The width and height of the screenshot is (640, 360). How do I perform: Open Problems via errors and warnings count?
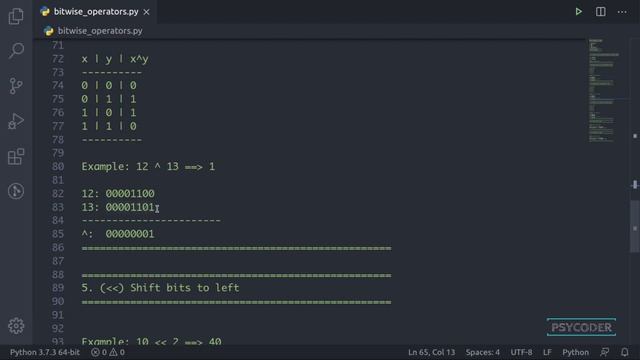tap(108, 352)
